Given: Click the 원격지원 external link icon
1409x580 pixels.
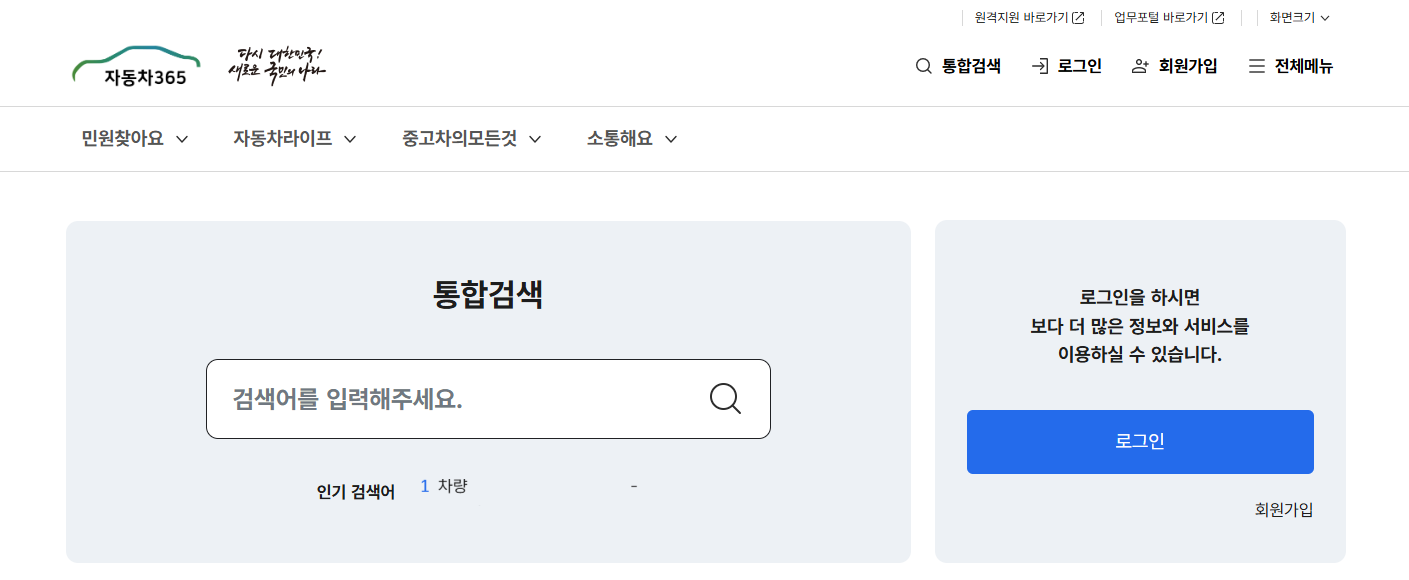Looking at the screenshot, I should [x=1079, y=16].
